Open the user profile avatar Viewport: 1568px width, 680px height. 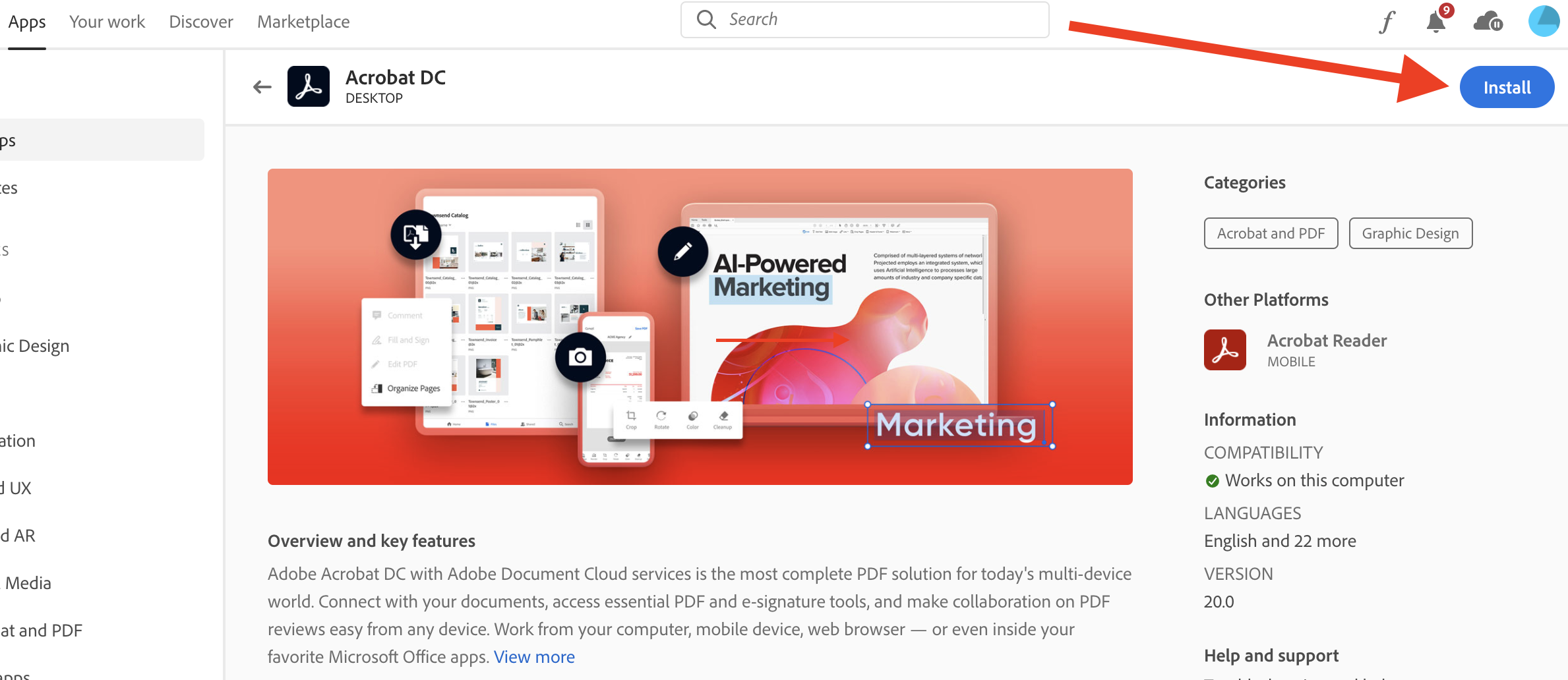click(1544, 21)
